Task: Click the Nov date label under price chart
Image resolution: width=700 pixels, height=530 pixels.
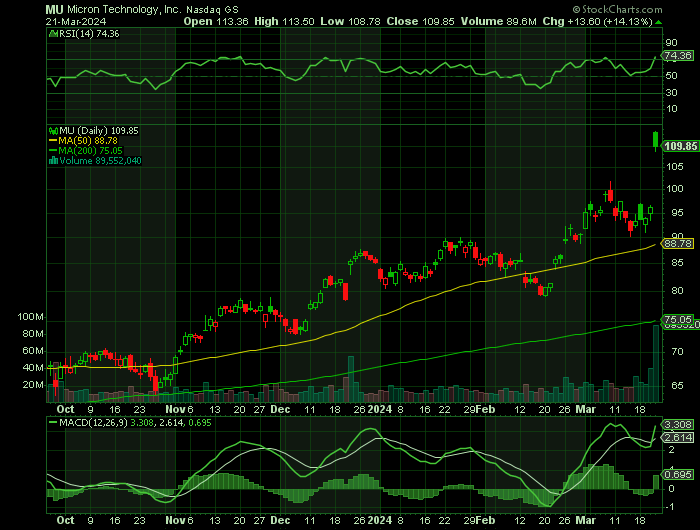Action: pos(175,409)
